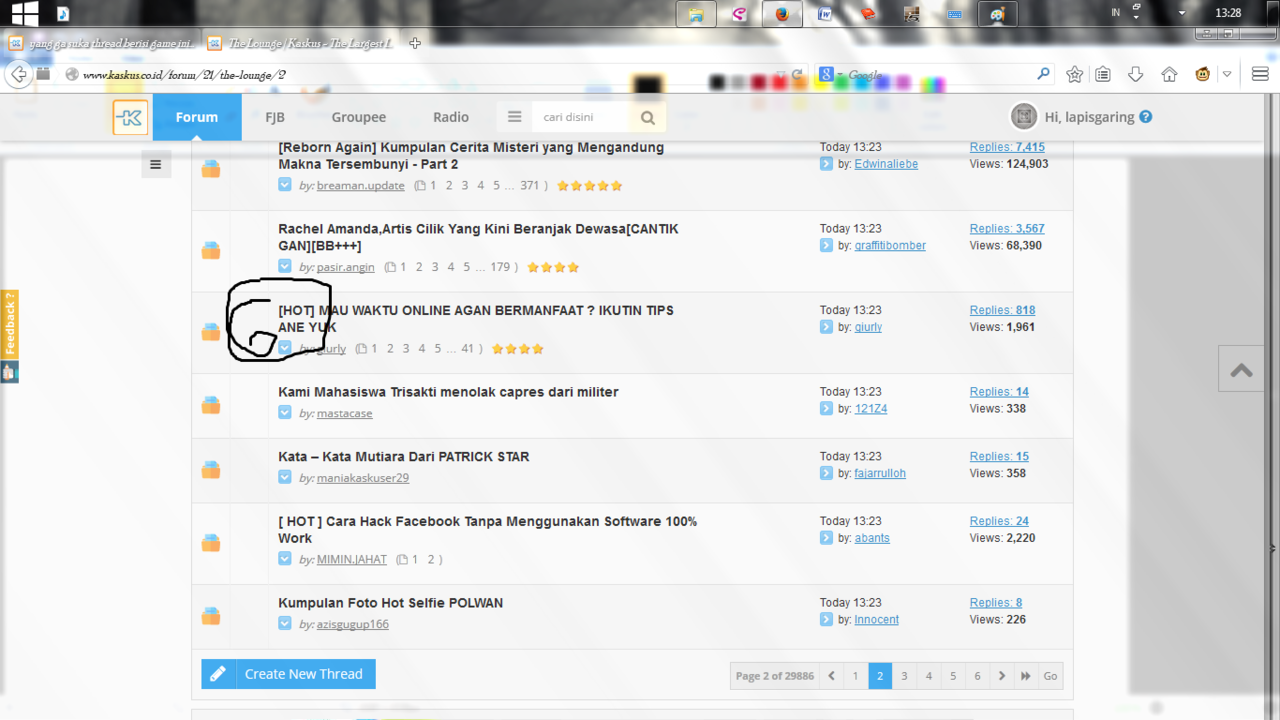
Task: Open thread Kami Mahasiswa Trisakti menolak capres
Action: coord(448,392)
